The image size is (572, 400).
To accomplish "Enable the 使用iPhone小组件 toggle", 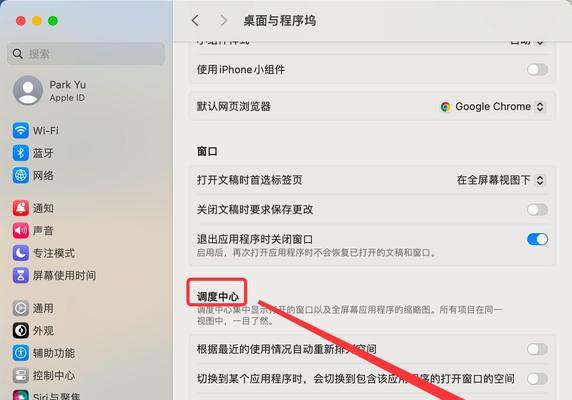I will 537,69.
